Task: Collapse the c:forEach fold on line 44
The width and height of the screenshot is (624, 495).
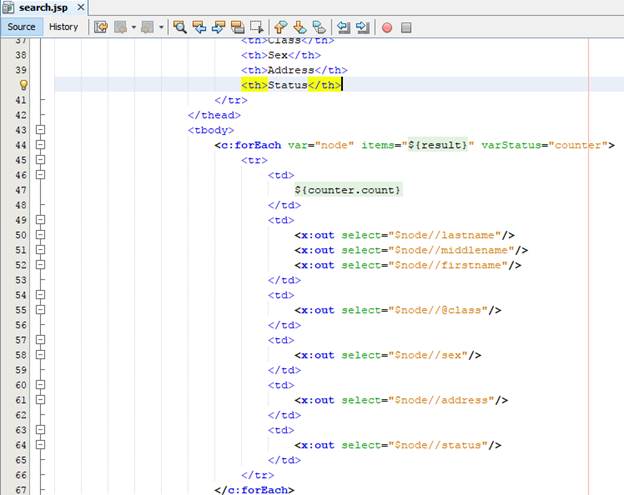Action: click(x=40, y=144)
